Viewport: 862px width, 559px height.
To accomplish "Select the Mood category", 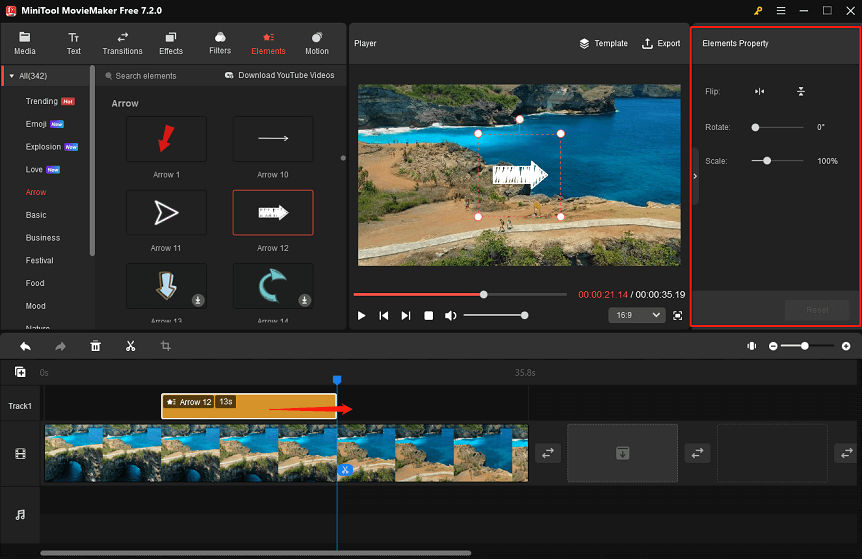I will [35, 306].
